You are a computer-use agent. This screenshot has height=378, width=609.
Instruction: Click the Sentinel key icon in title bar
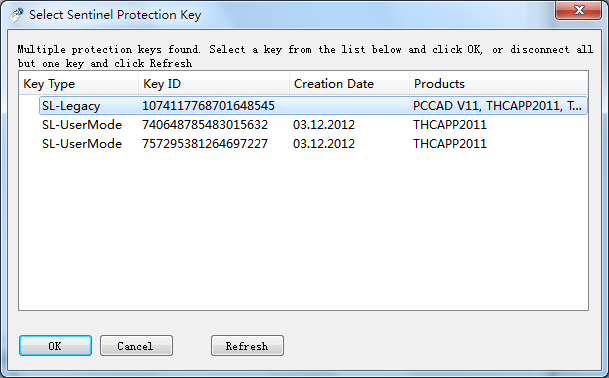[x=16, y=15]
